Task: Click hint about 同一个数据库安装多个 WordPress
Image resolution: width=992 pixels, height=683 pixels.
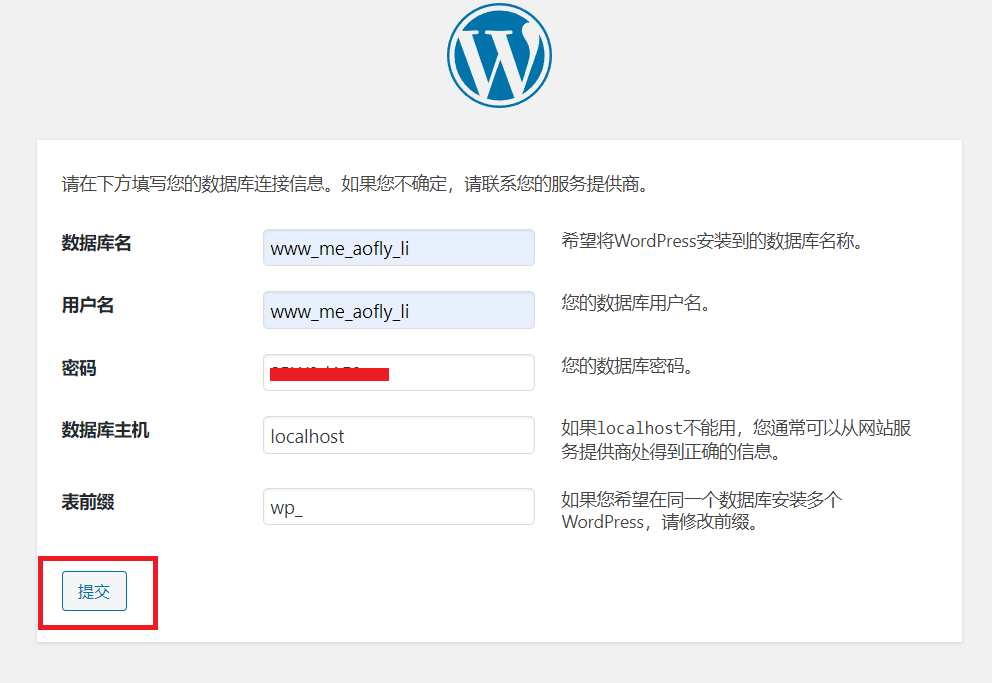Action: 702,511
